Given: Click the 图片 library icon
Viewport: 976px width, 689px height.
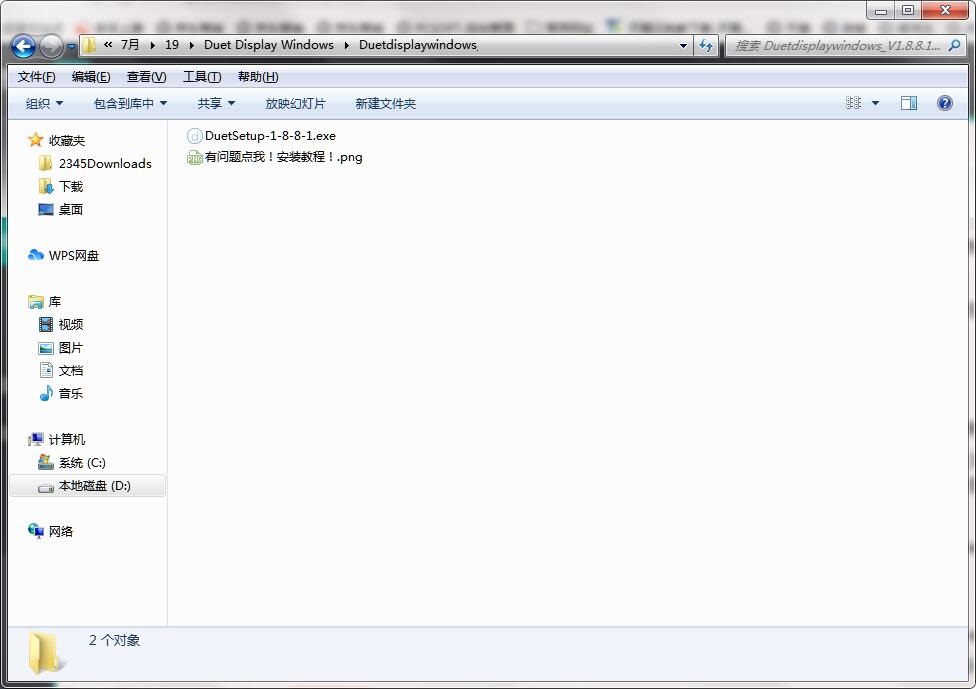Looking at the screenshot, I should [x=46, y=348].
